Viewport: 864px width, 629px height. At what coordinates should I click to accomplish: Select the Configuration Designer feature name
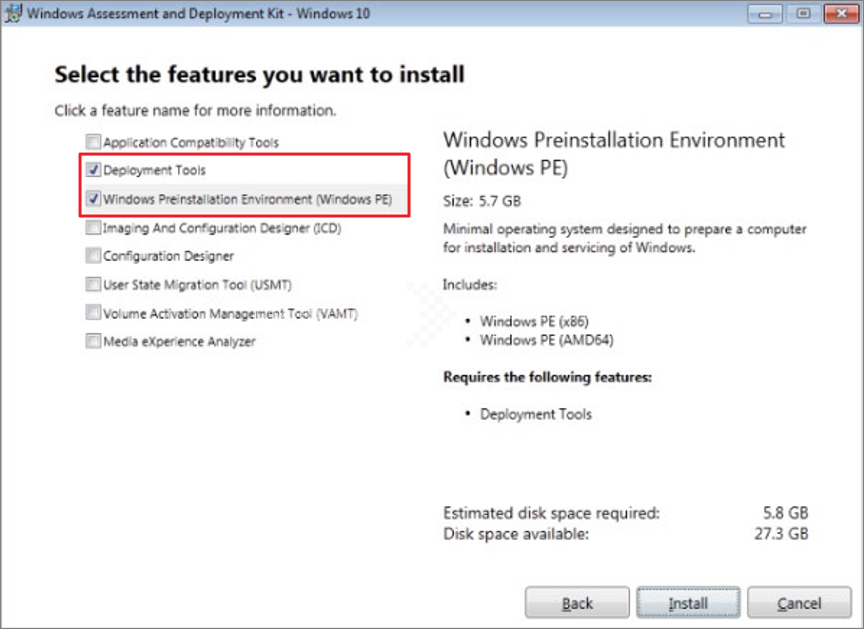point(168,257)
